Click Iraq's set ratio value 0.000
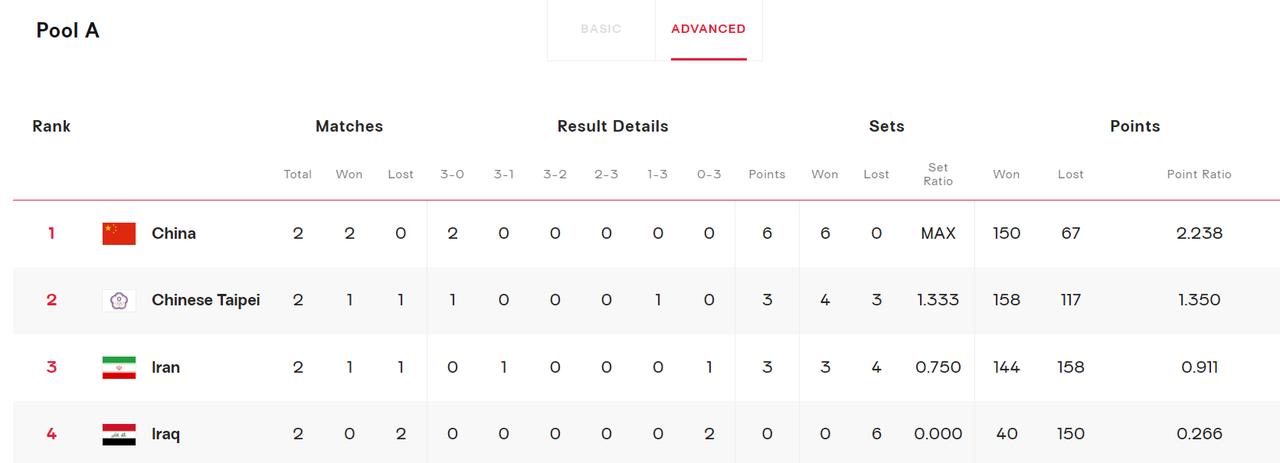1280x463 pixels. tap(938, 434)
